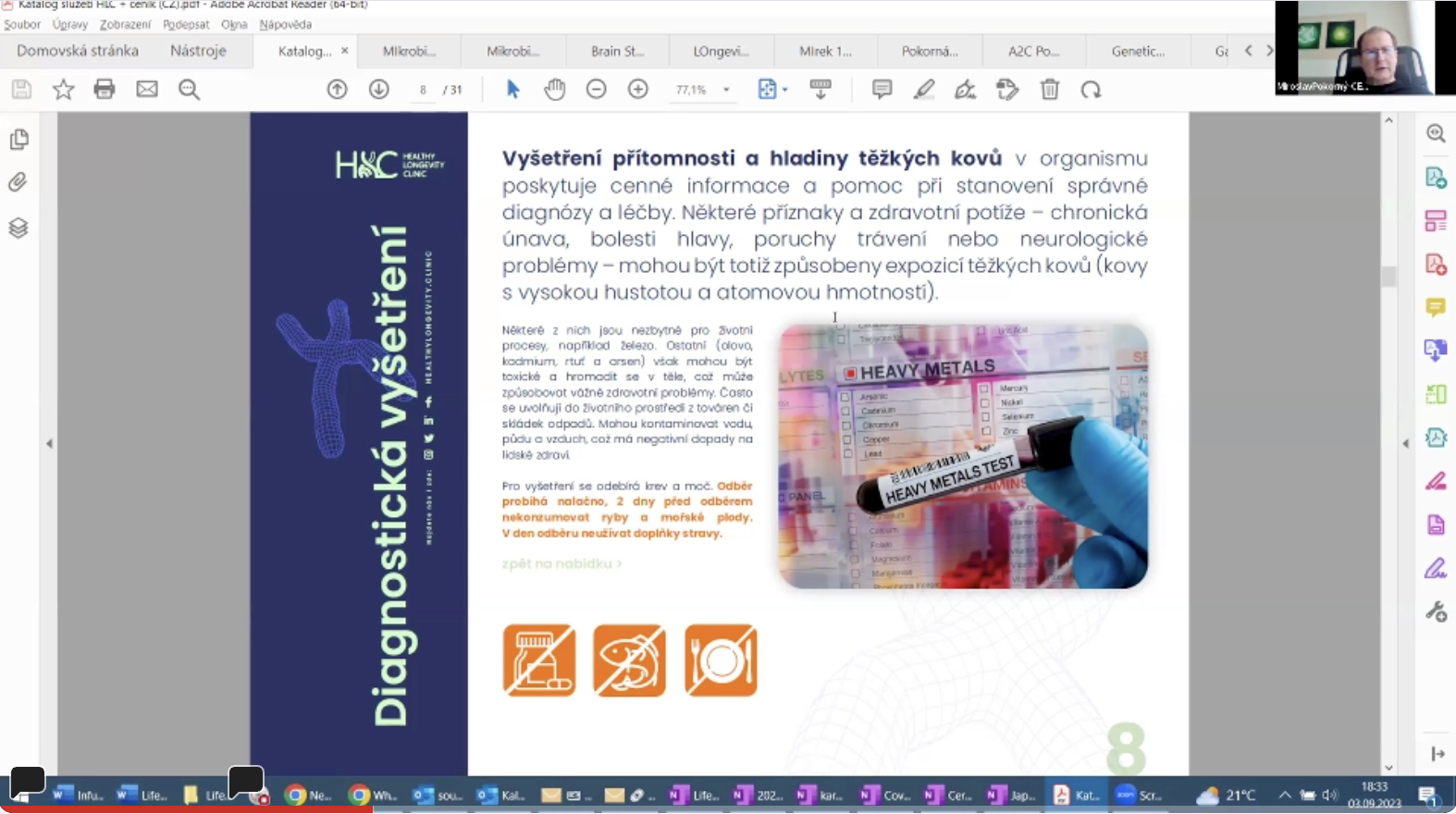Image resolution: width=1456 pixels, height=814 pixels.
Task: Switch to the Brain St... document tab
Action: point(617,51)
